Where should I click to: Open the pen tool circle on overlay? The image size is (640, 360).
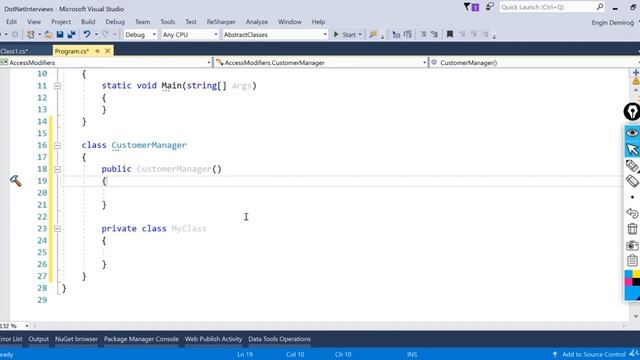click(632, 112)
